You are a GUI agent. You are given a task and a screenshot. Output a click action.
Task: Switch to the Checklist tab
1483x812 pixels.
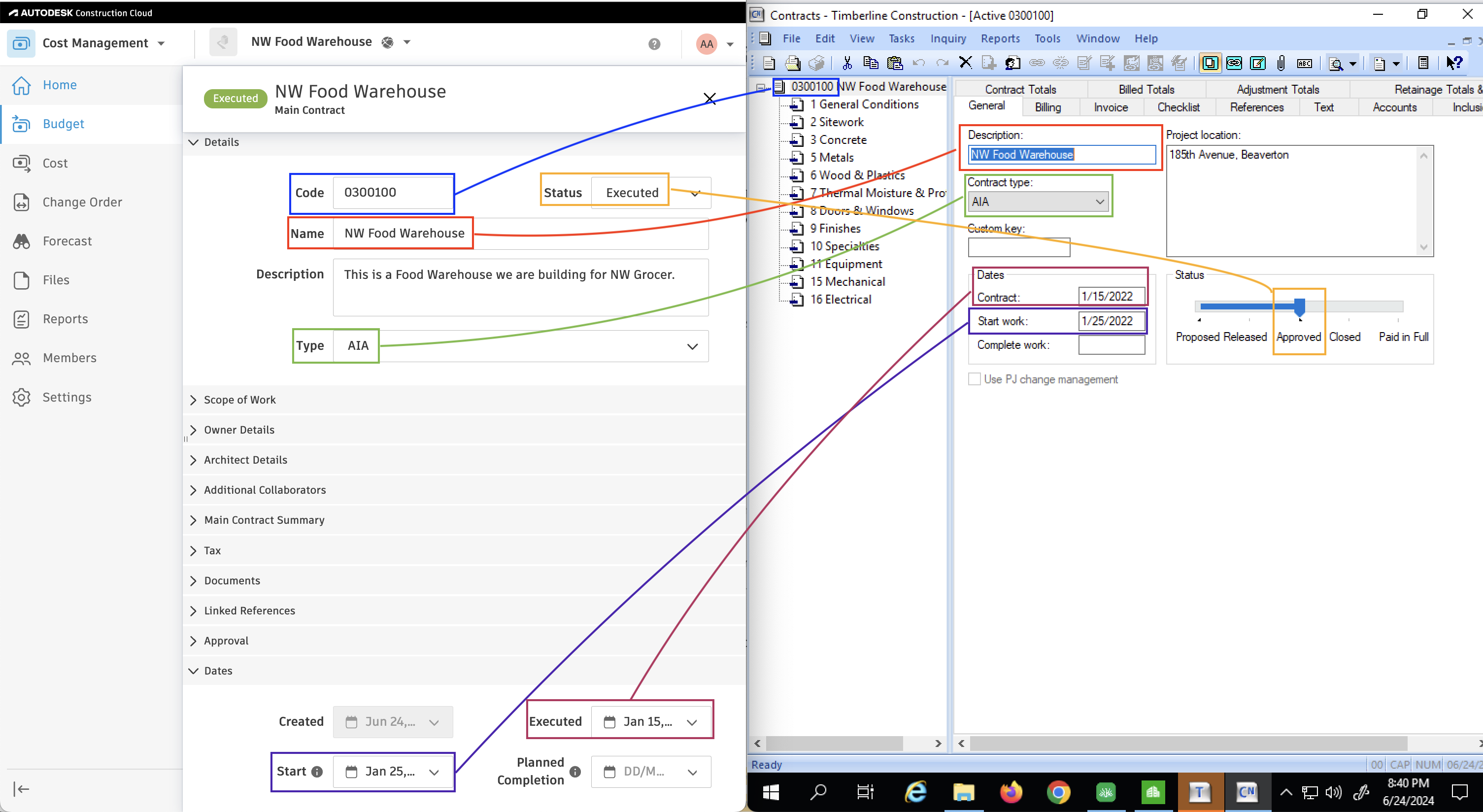coord(1179,107)
